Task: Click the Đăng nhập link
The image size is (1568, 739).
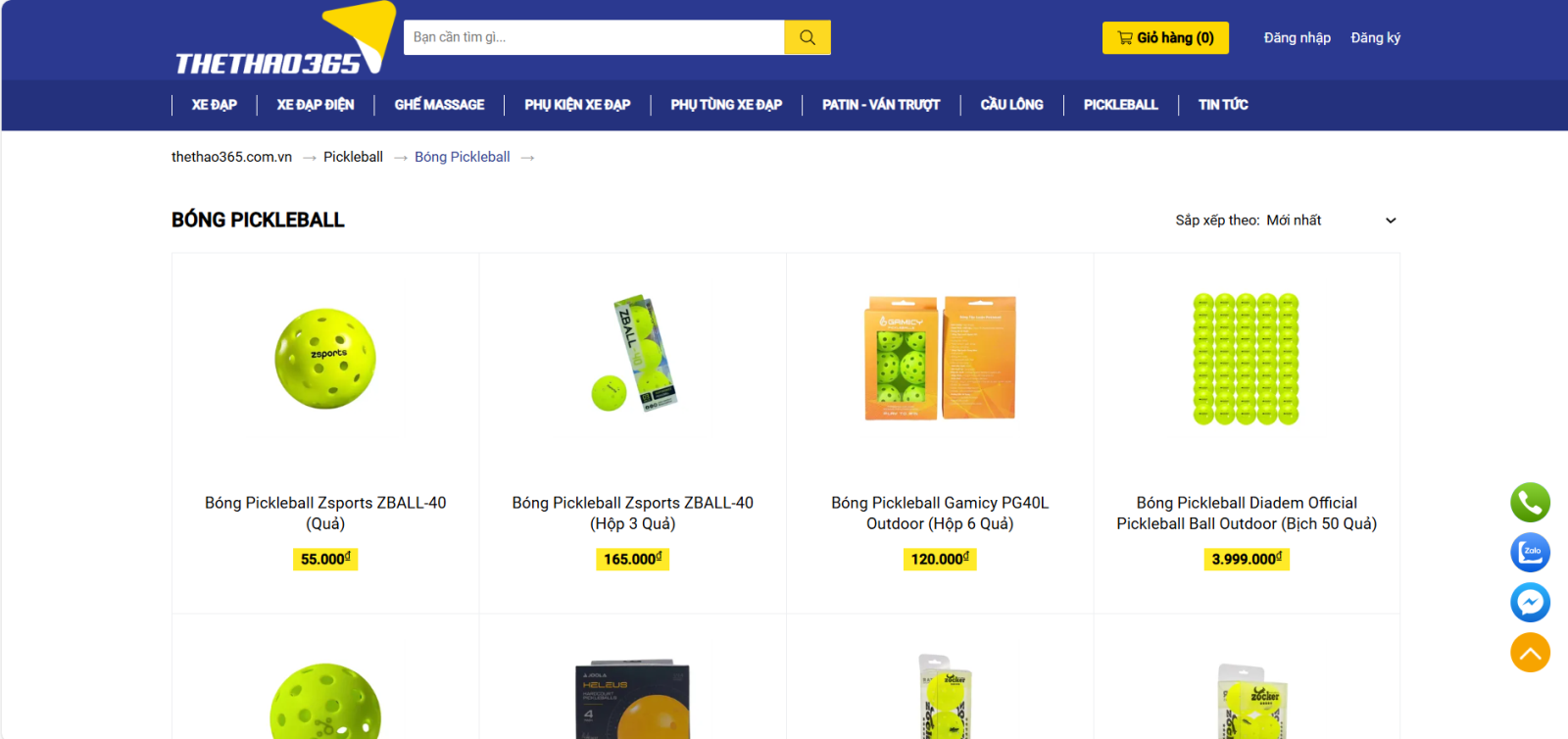Action: pos(1297,38)
